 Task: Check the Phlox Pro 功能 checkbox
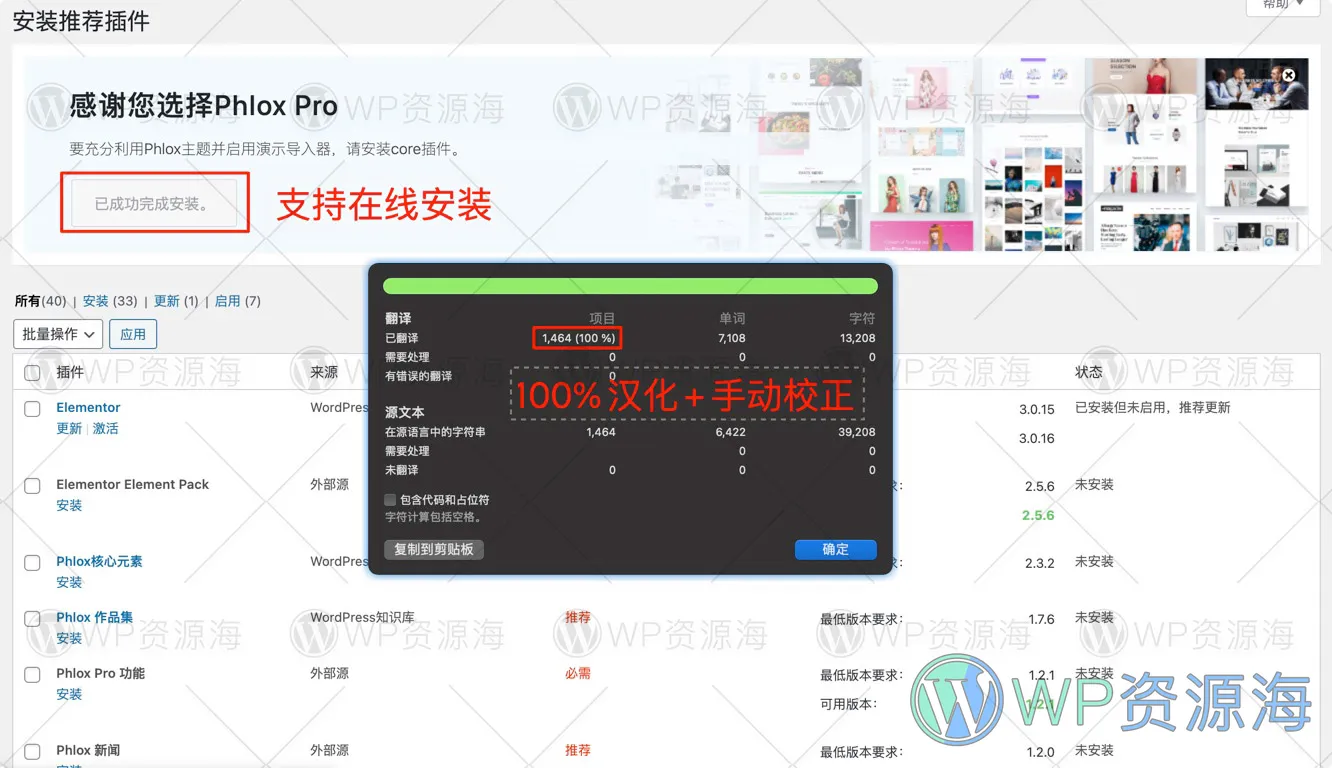click(x=31, y=674)
